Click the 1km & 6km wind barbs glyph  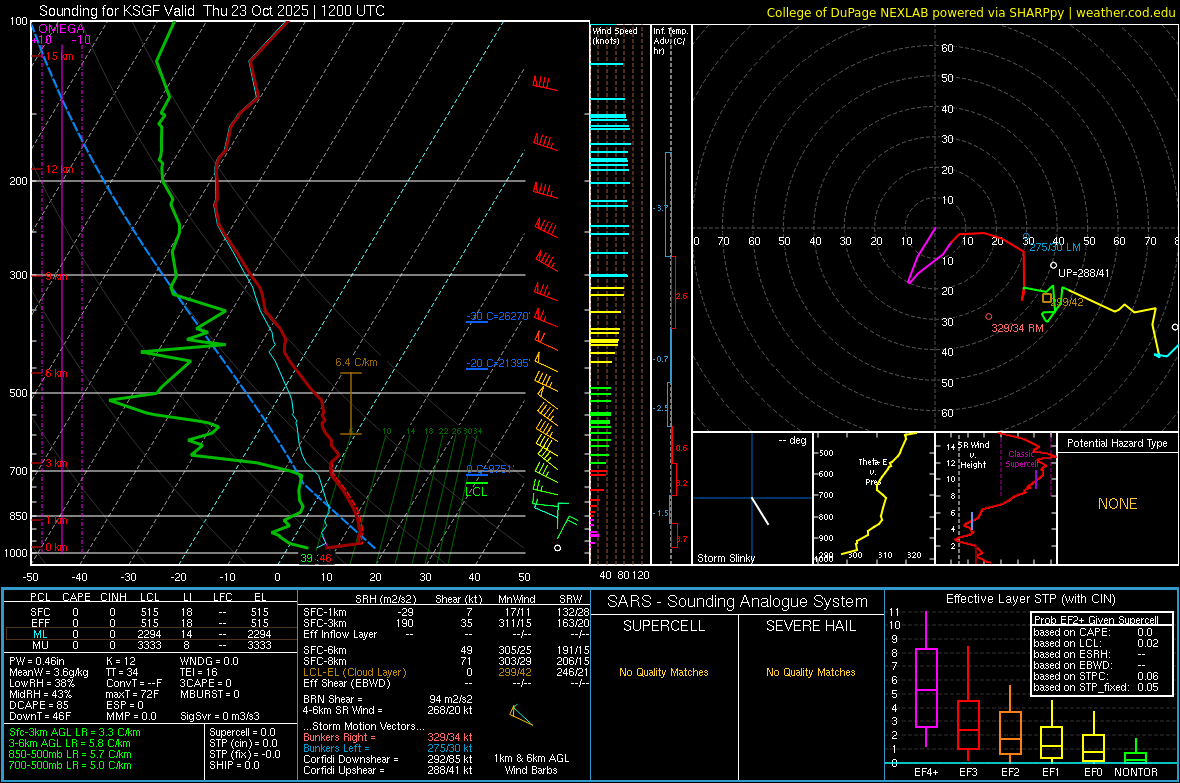pyautogui.click(x=521, y=714)
